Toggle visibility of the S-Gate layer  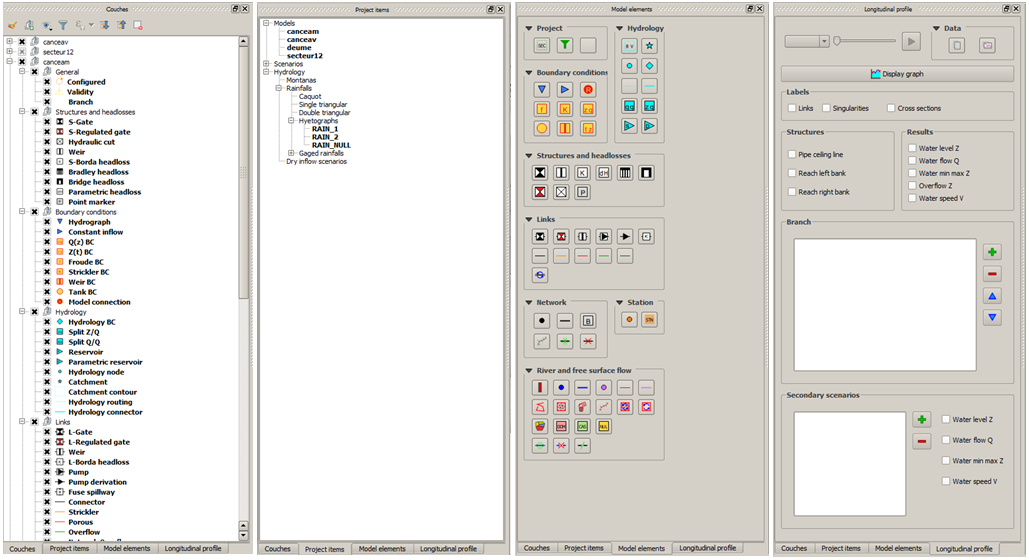click(46, 122)
